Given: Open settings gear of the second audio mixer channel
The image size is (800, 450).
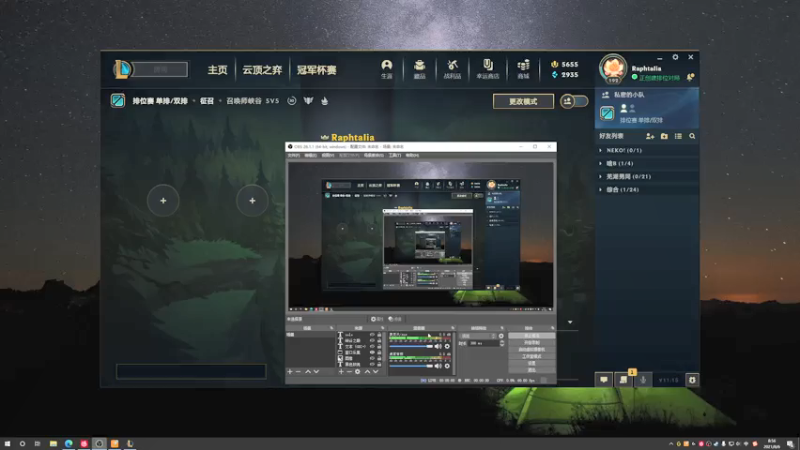Looking at the screenshot, I should pos(447,366).
